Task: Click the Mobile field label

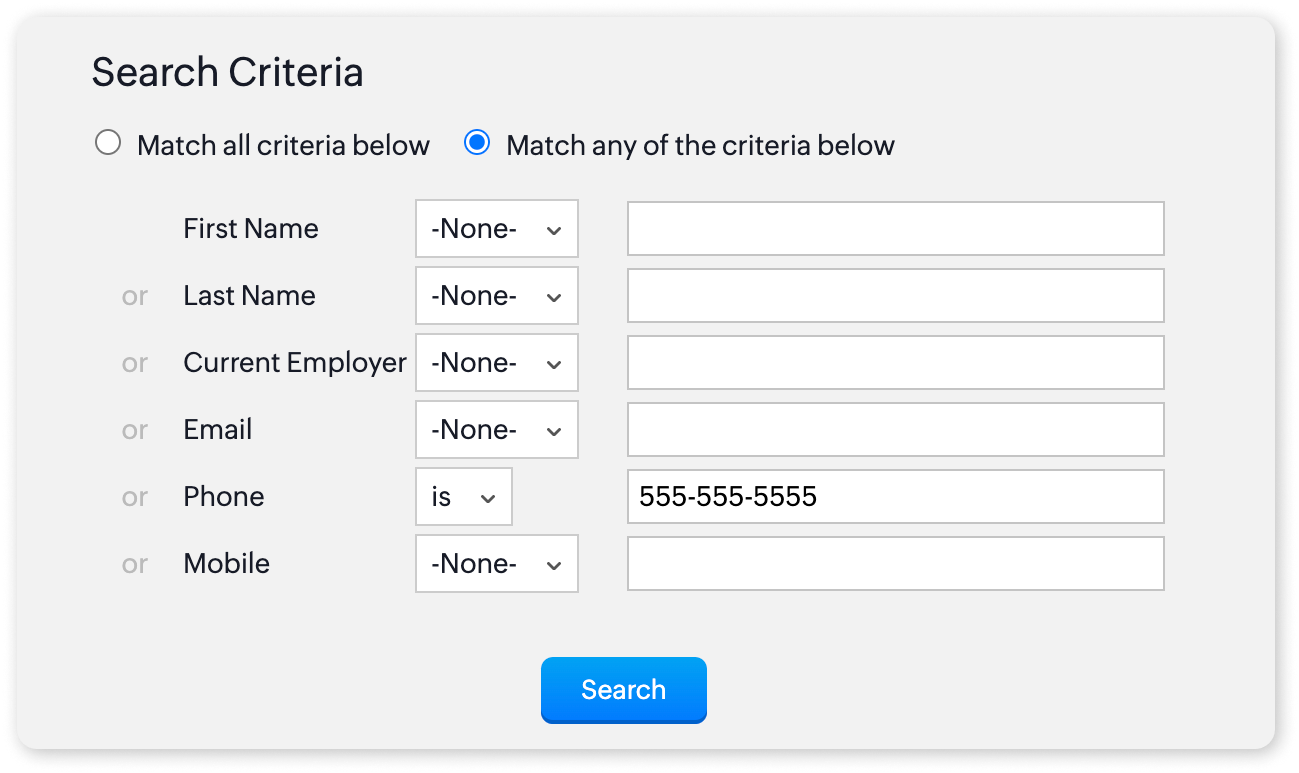Action: point(227,564)
